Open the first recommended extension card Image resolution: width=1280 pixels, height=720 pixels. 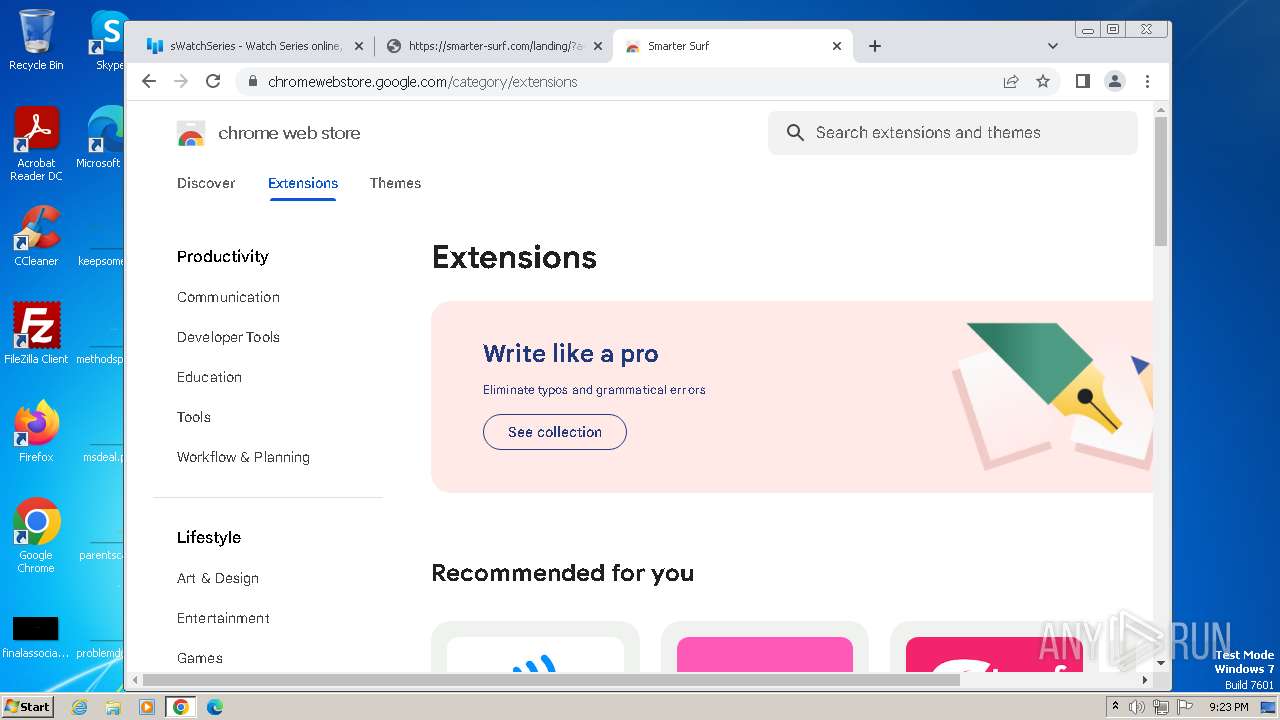pos(535,647)
